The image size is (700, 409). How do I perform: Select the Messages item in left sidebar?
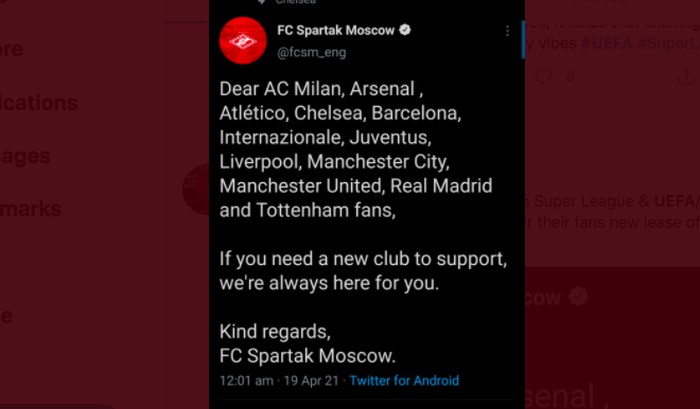(25, 156)
